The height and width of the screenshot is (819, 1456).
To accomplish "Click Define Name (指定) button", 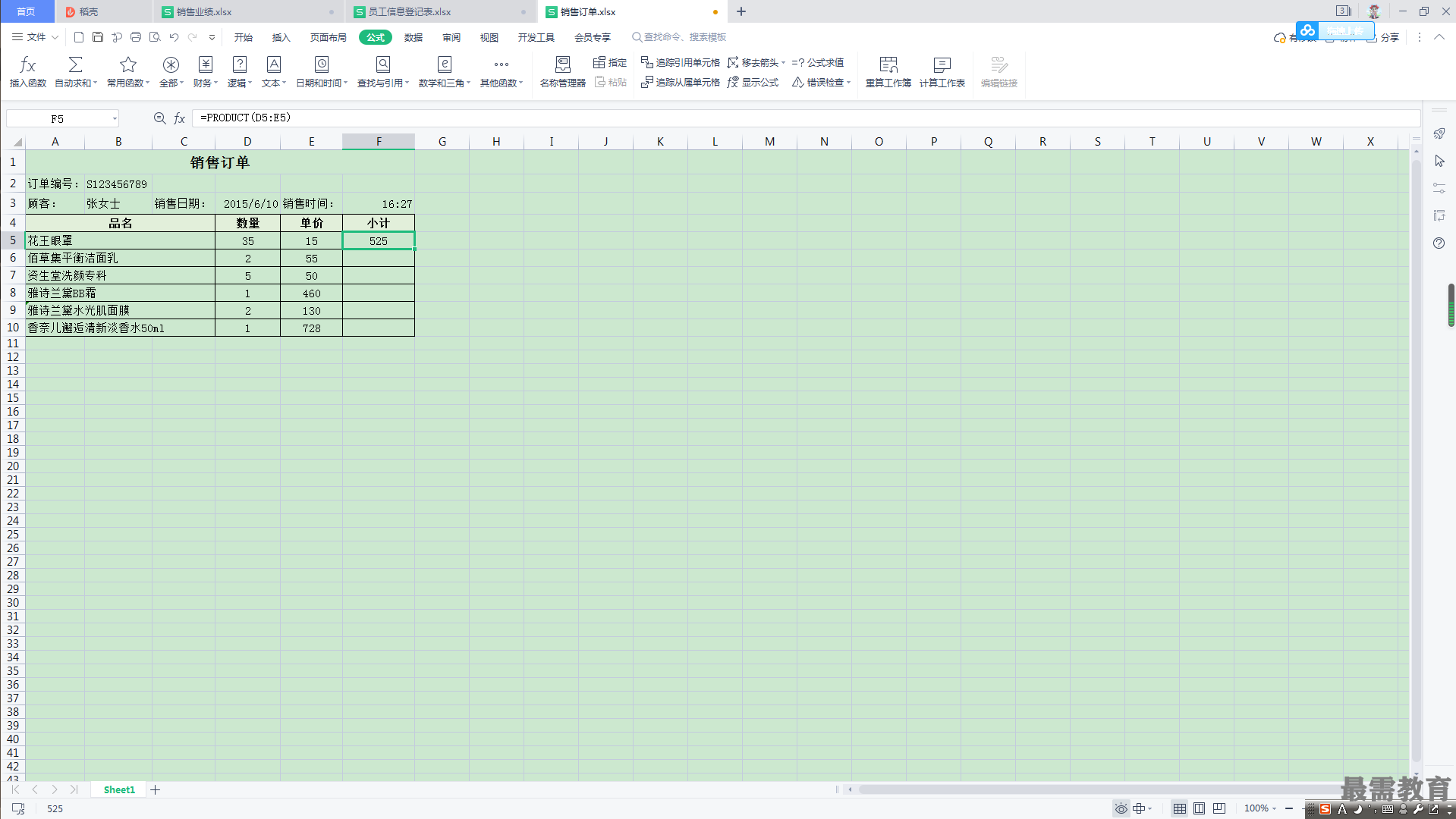I will [610, 62].
